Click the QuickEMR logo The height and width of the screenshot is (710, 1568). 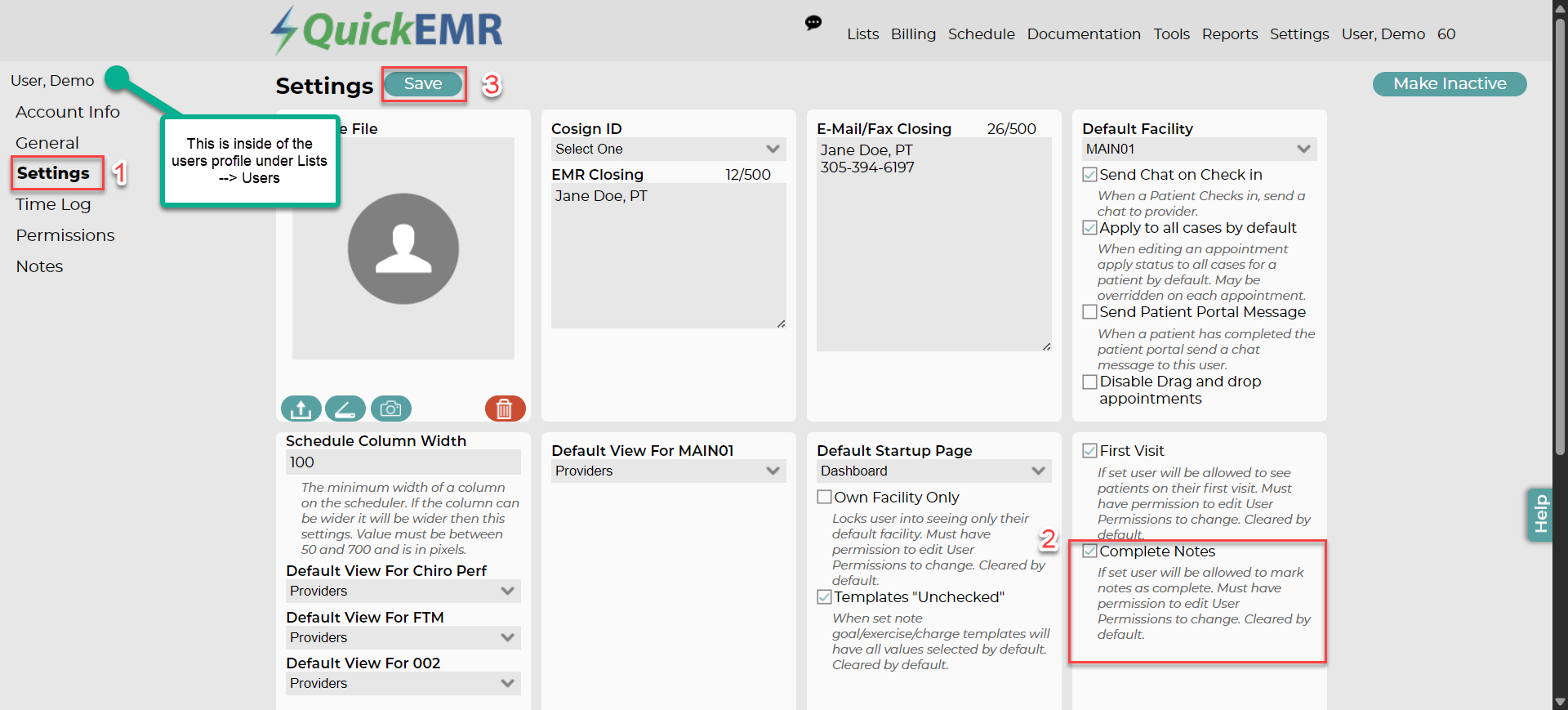point(387,30)
